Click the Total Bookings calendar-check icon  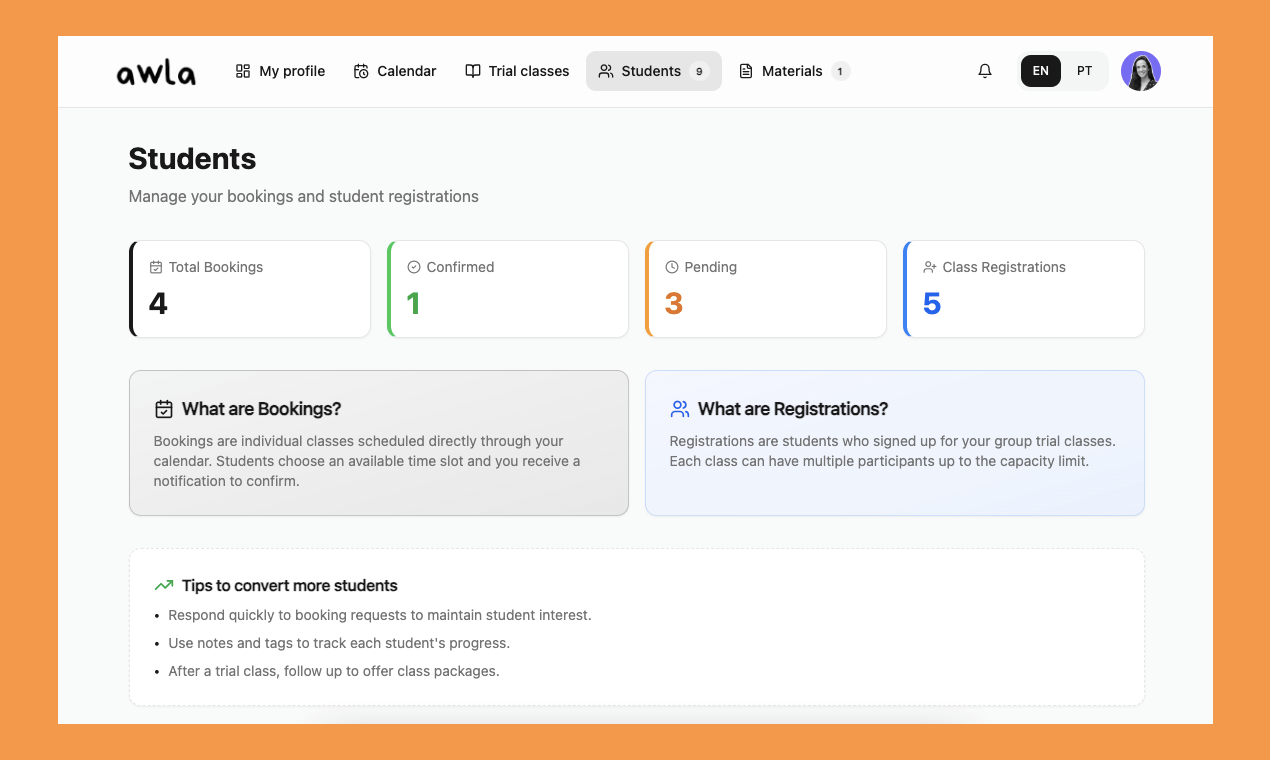tap(157, 266)
